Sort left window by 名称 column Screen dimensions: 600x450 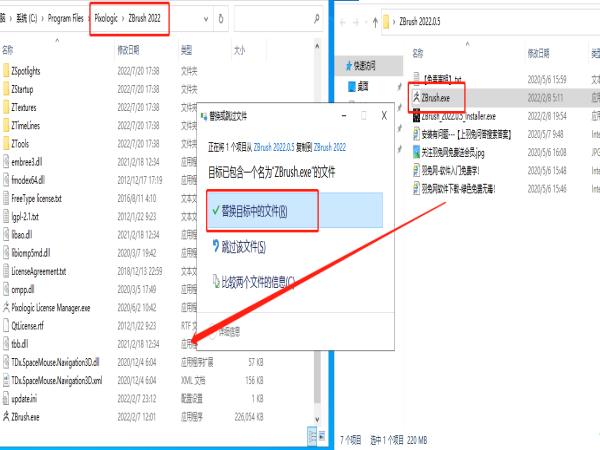click(7, 50)
